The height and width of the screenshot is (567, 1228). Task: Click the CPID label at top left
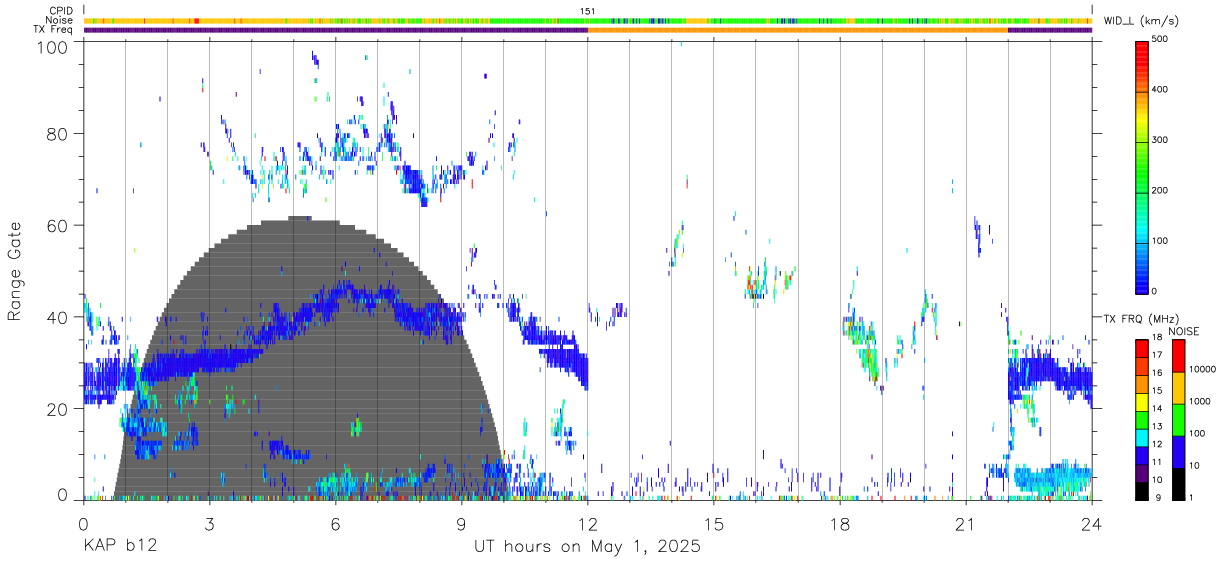pos(60,11)
